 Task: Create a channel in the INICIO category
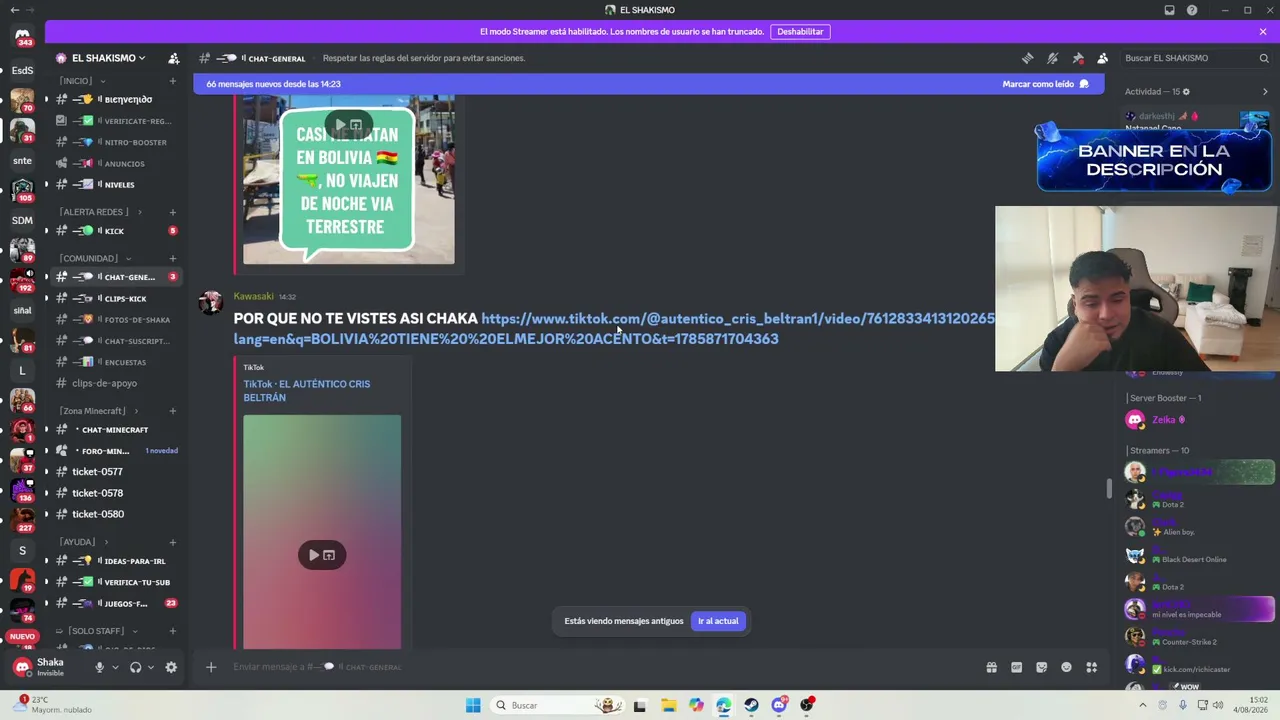click(x=173, y=81)
